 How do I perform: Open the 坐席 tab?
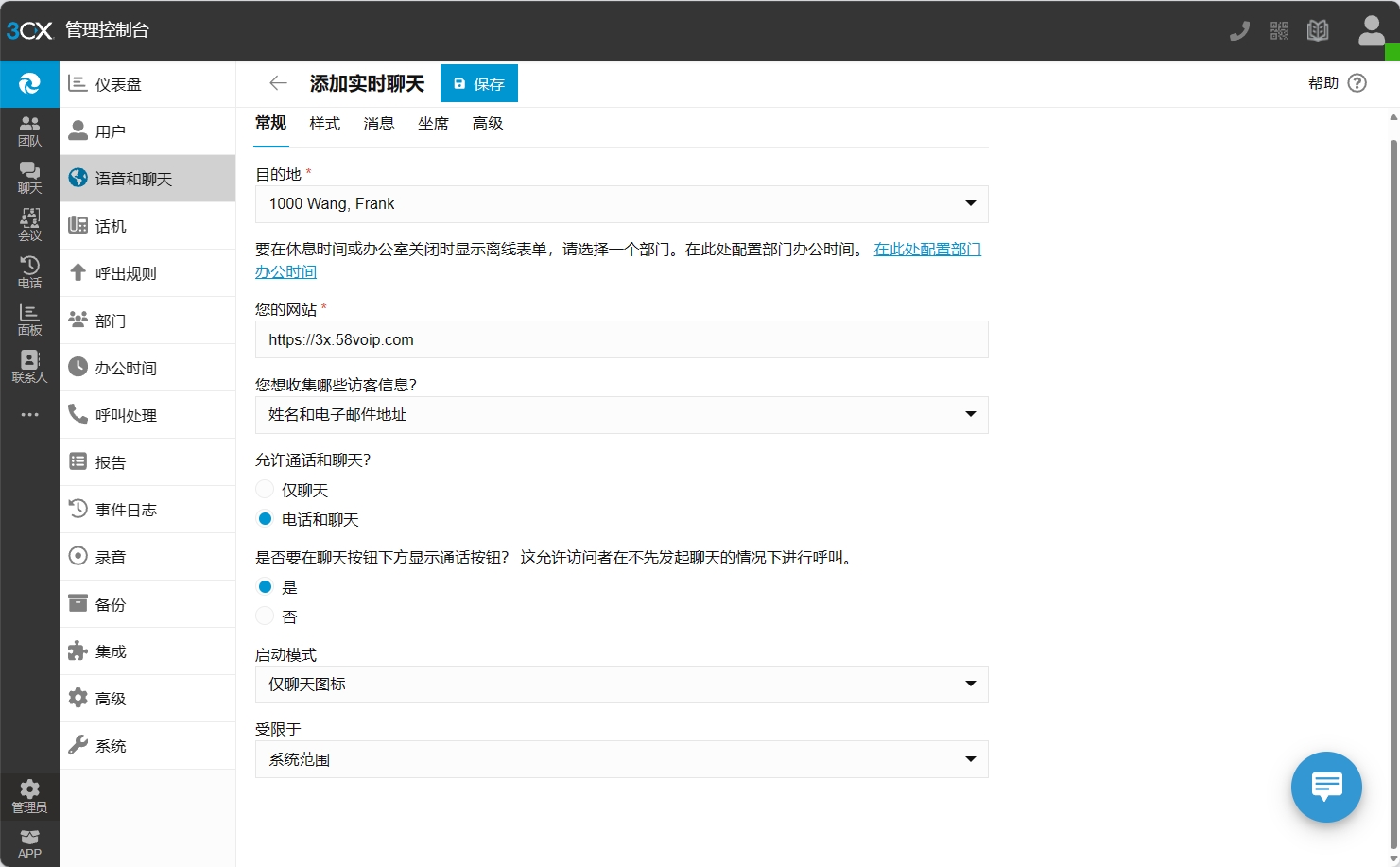(x=434, y=123)
